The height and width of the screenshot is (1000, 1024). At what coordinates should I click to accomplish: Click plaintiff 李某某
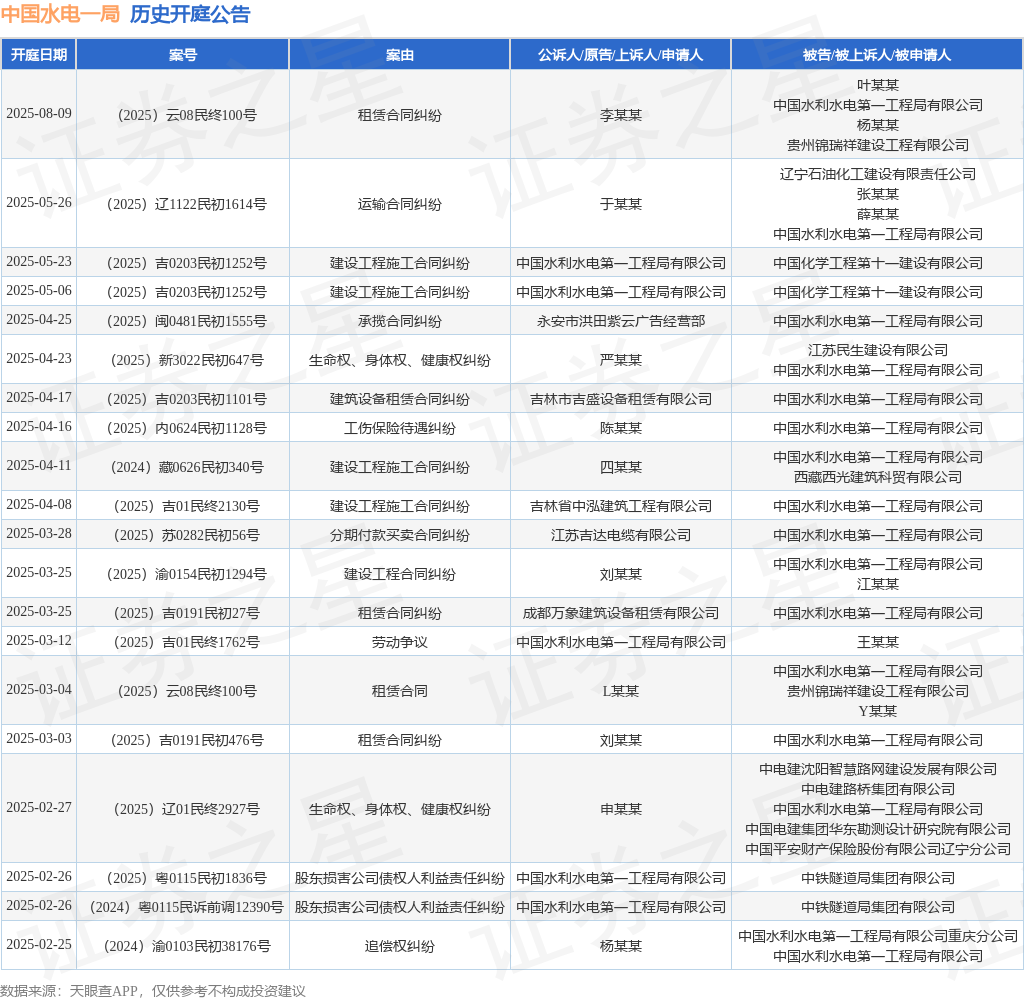620,116
